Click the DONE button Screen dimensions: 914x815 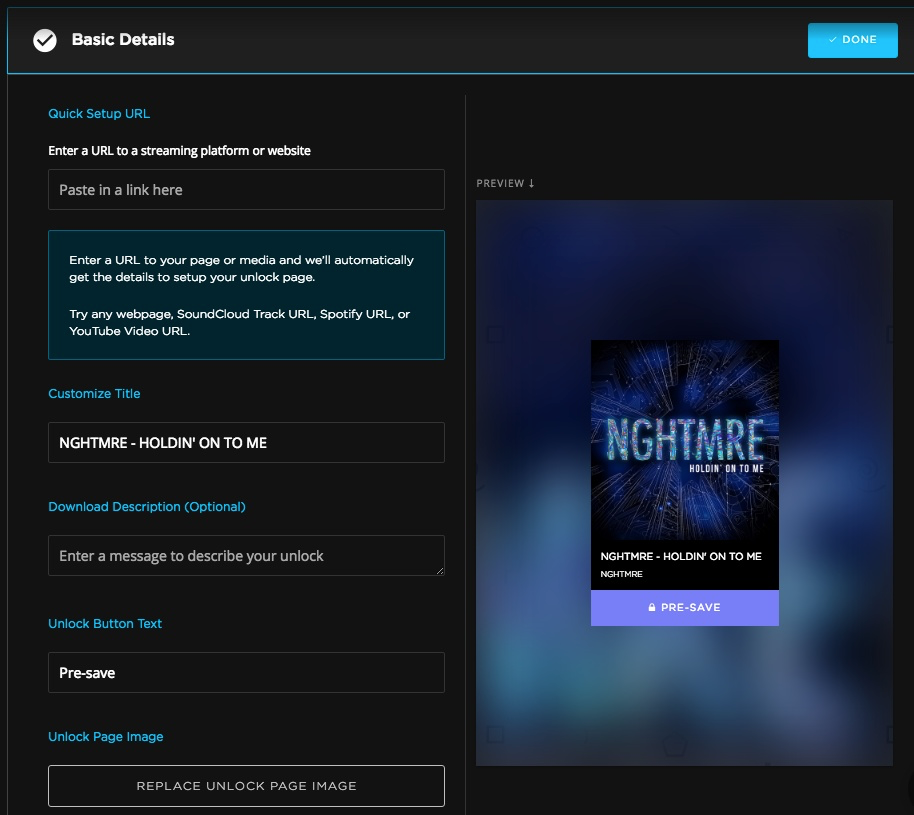[852, 40]
